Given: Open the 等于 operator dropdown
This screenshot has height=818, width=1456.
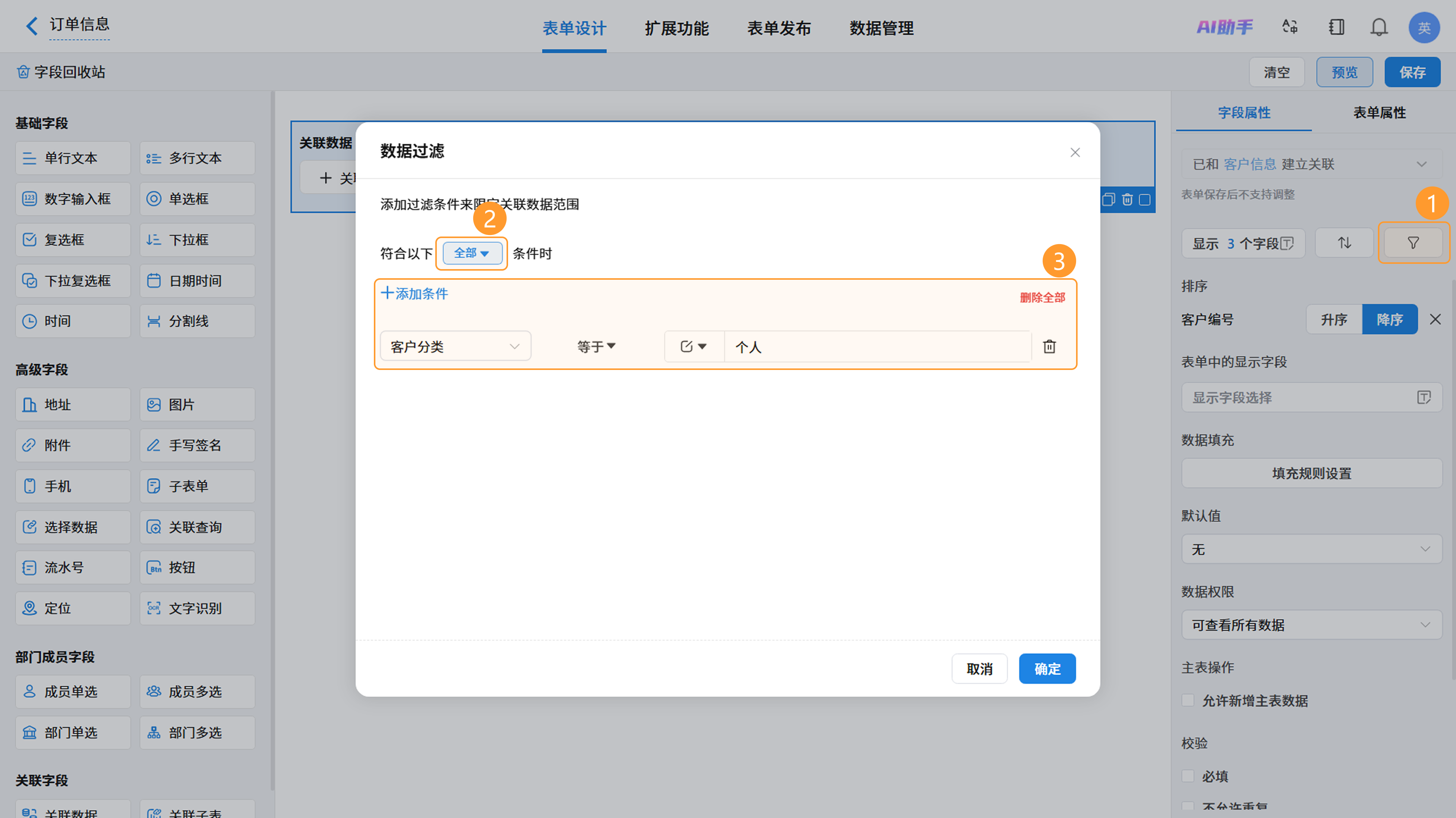Looking at the screenshot, I should pos(596,346).
